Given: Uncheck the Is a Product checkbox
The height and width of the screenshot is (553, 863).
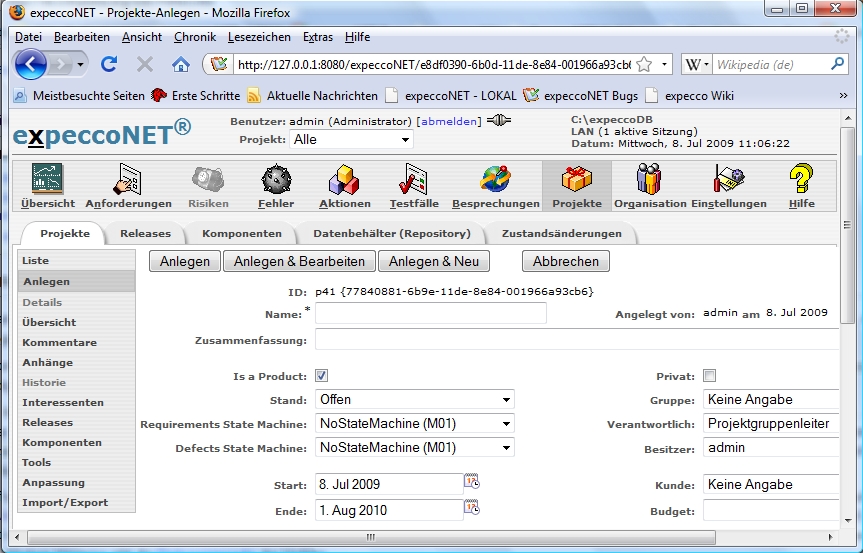Looking at the screenshot, I should coord(322,376).
